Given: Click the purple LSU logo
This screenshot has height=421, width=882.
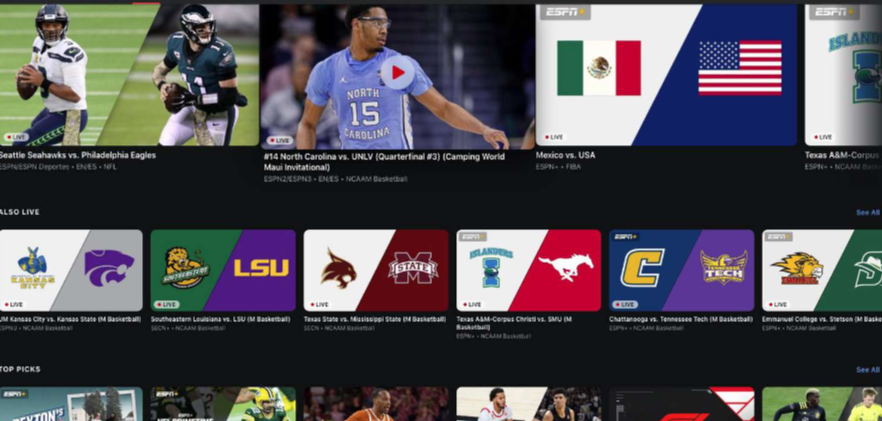Looking at the screenshot, I should click(261, 268).
